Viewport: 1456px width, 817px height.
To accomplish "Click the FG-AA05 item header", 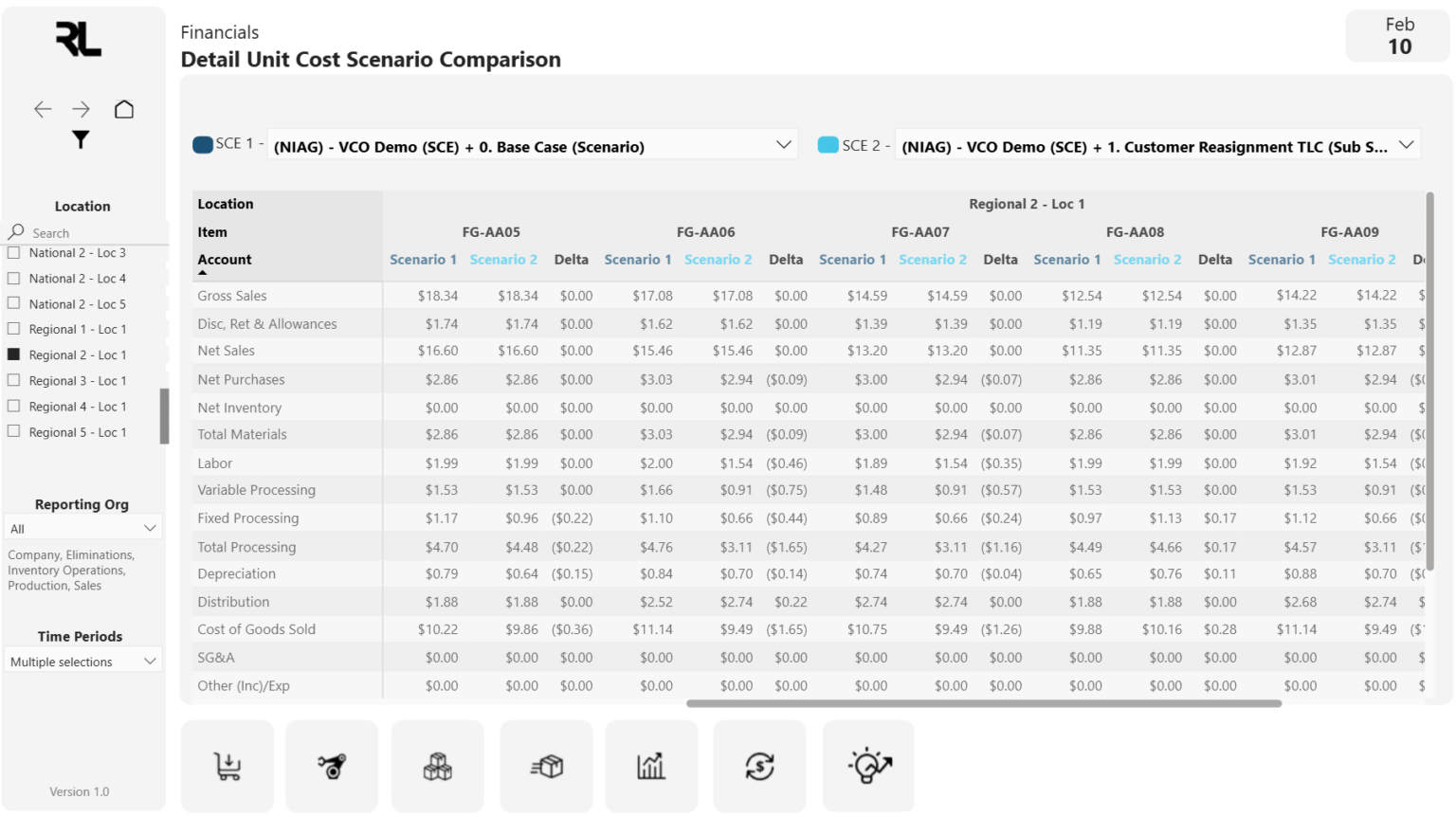I will tap(491, 232).
